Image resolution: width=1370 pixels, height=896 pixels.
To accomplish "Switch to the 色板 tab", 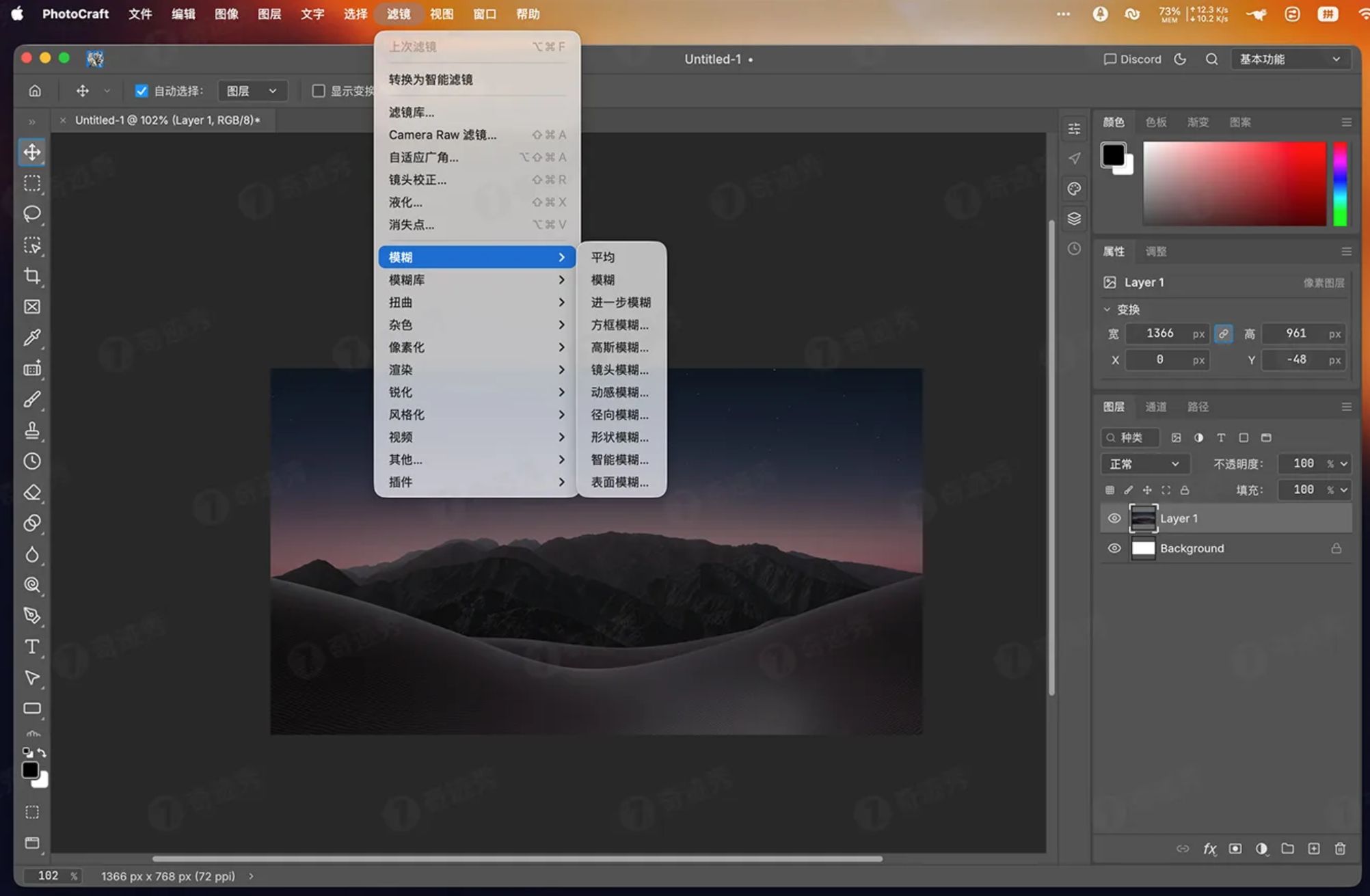I will 1155,122.
